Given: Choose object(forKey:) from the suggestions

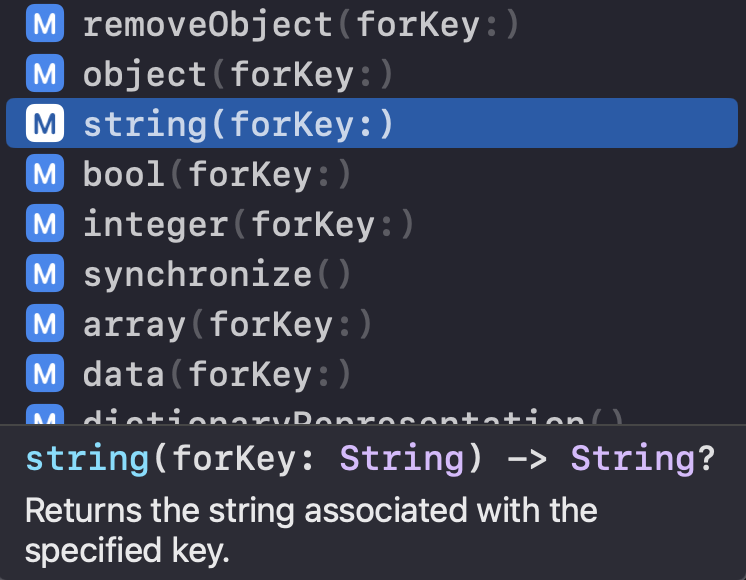Looking at the screenshot, I should (x=372, y=73).
